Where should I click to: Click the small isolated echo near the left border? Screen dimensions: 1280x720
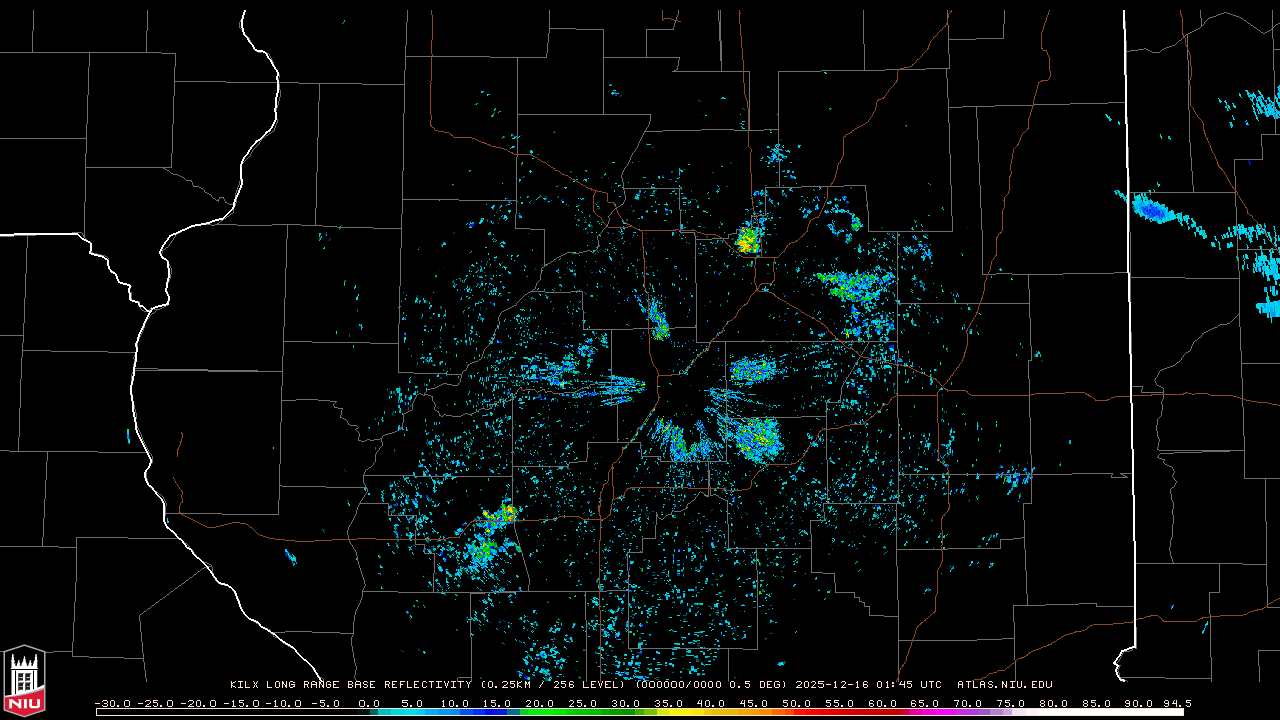(x=129, y=436)
